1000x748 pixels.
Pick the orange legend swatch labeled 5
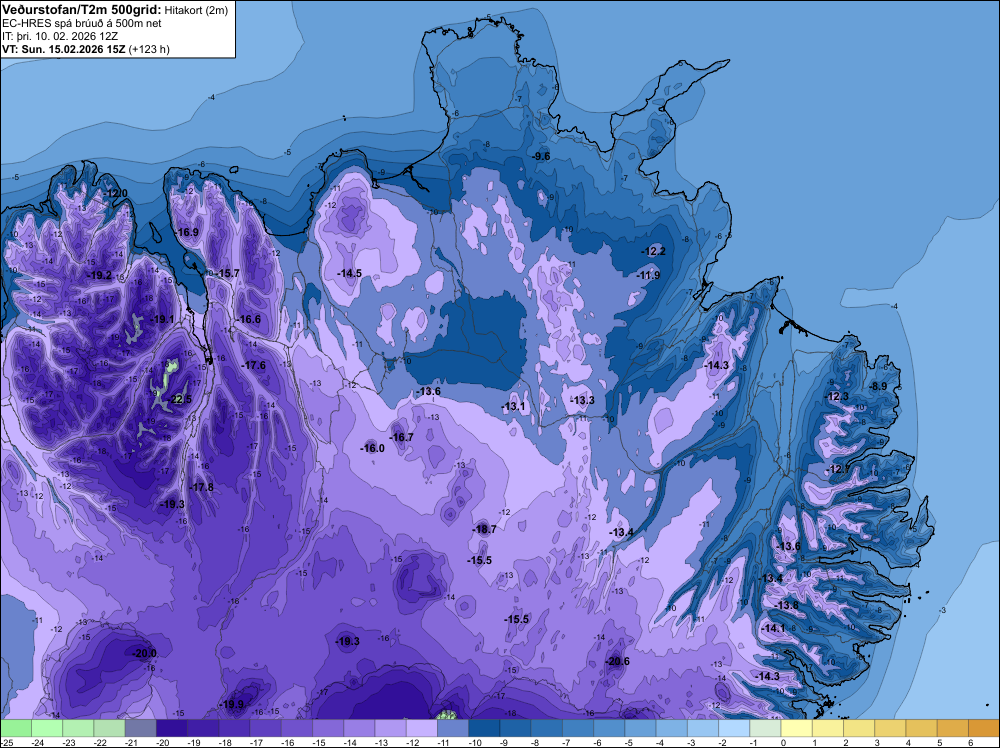953,728
